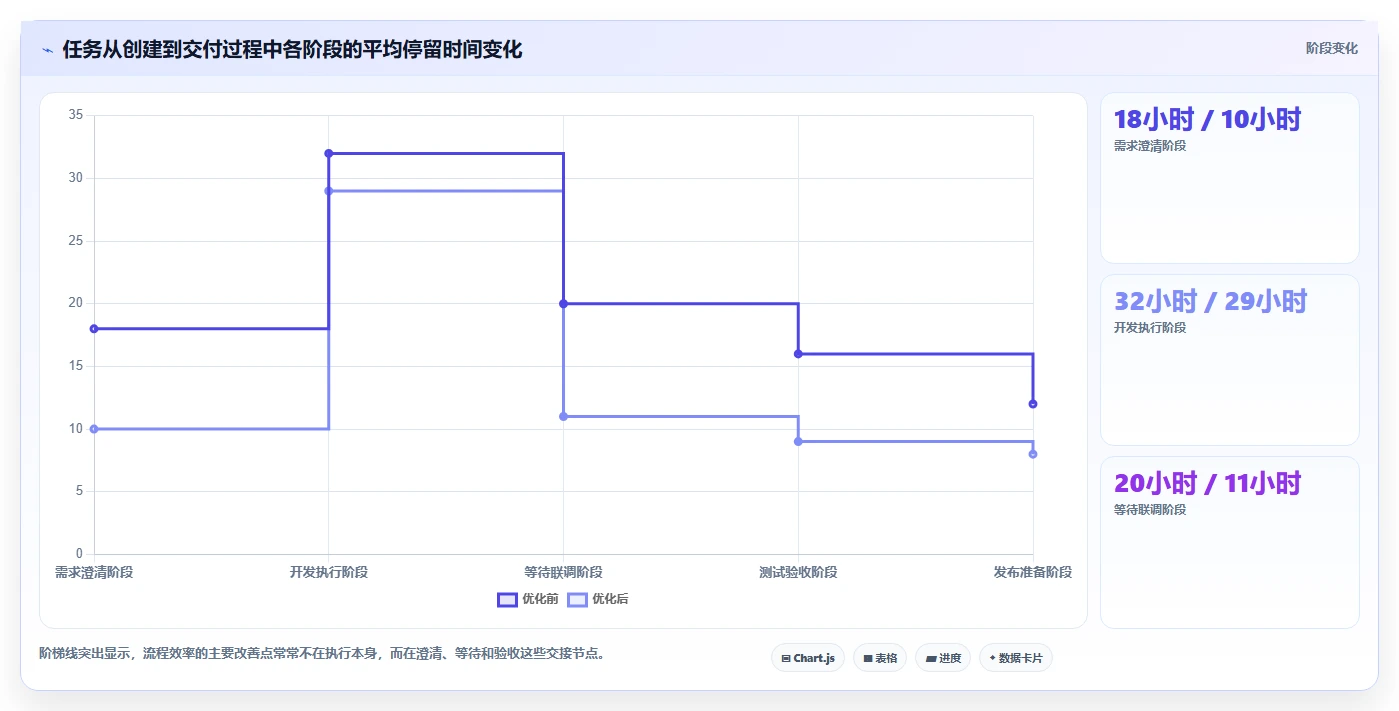Click the footnote text starting 阶梯线突出显示
This screenshot has width=1399, height=711.
click(323, 654)
